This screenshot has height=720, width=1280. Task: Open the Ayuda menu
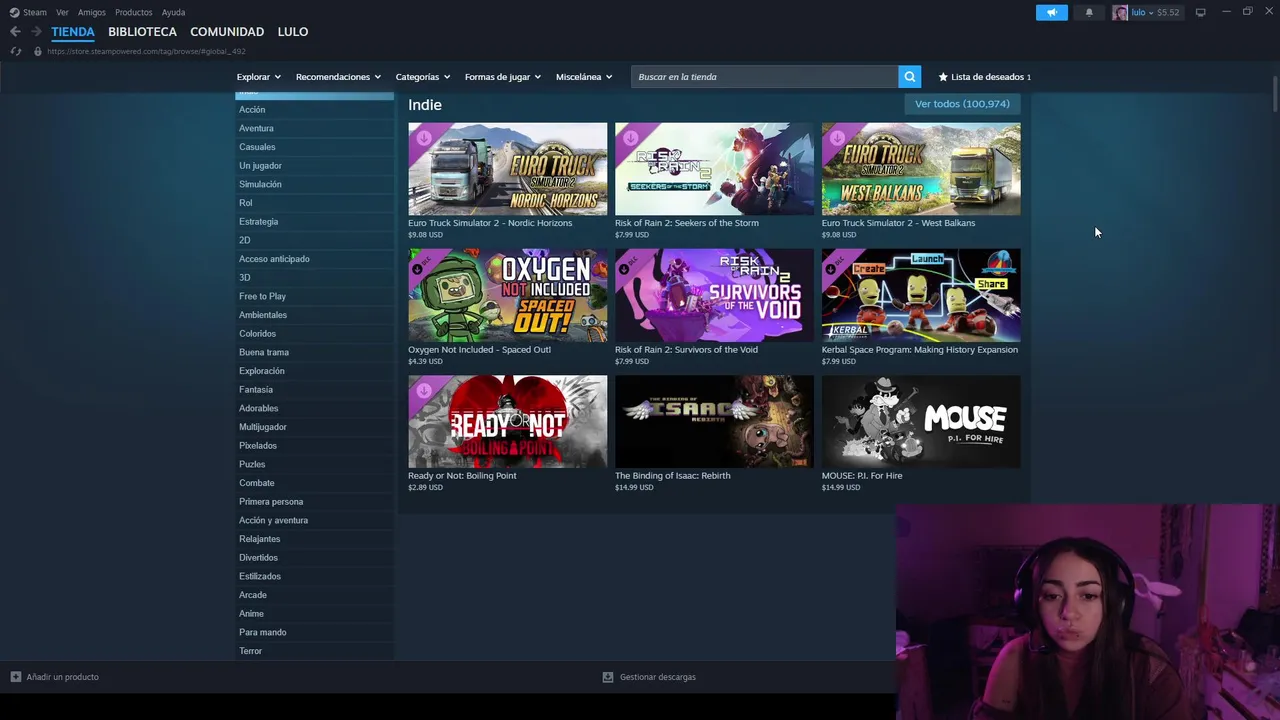pyautogui.click(x=173, y=12)
